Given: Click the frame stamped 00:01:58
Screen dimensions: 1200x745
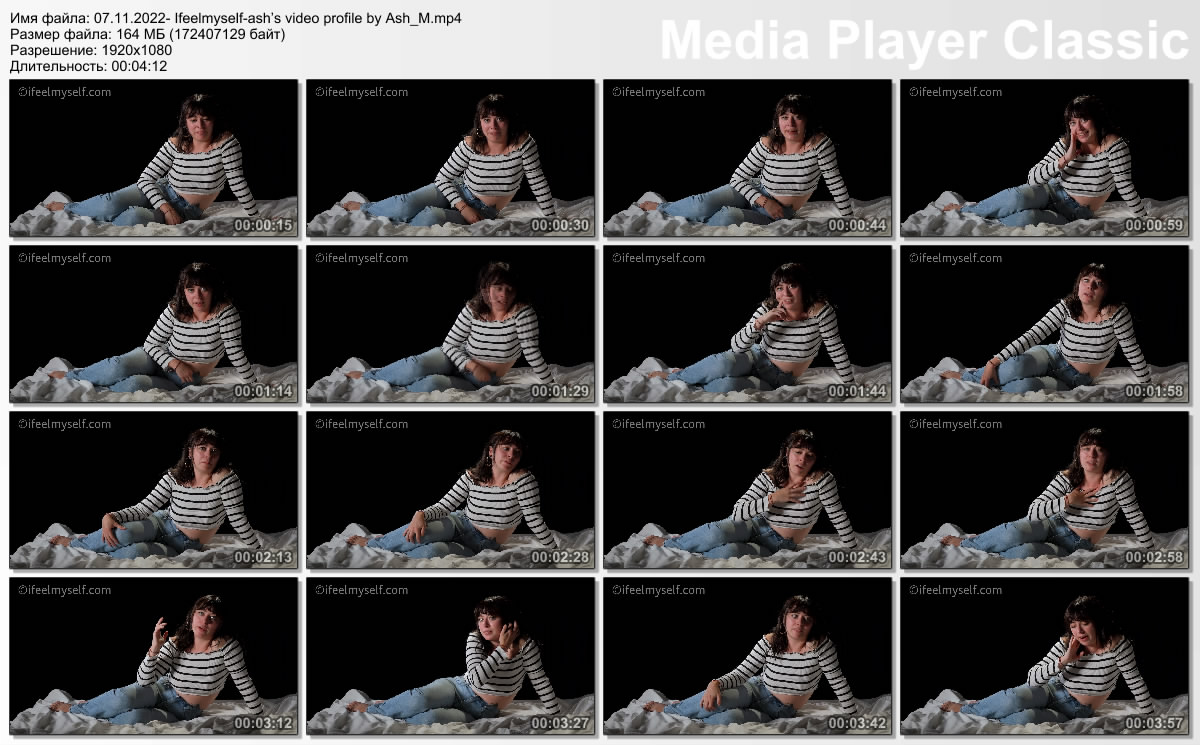Looking at the screenshot, I should 1045,324.
